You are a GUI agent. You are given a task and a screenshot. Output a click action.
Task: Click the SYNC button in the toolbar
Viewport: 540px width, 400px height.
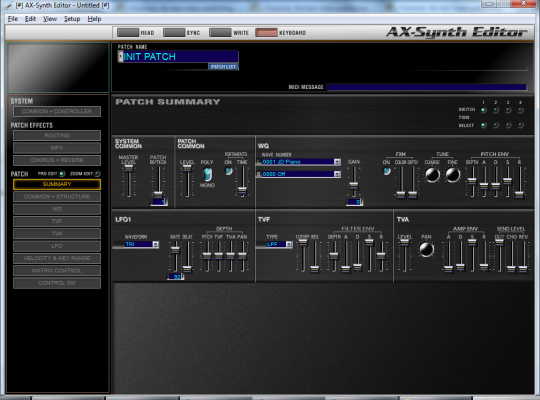(174, 32)
